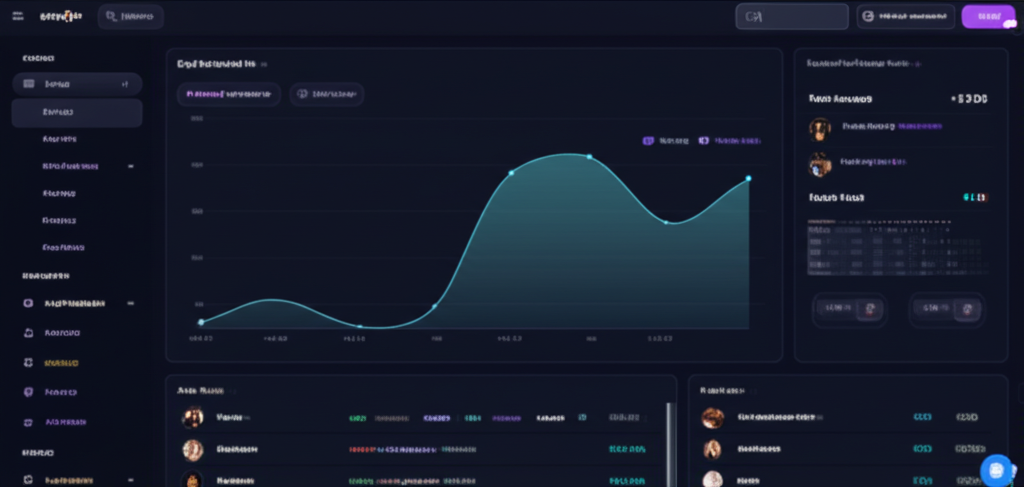
Task: Click the magnifier icon in the left header search
Action: [x=110, y=17]
